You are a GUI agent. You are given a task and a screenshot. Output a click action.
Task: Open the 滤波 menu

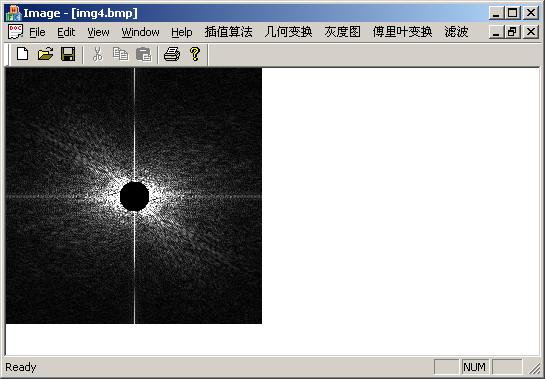(x=456, y=32)
